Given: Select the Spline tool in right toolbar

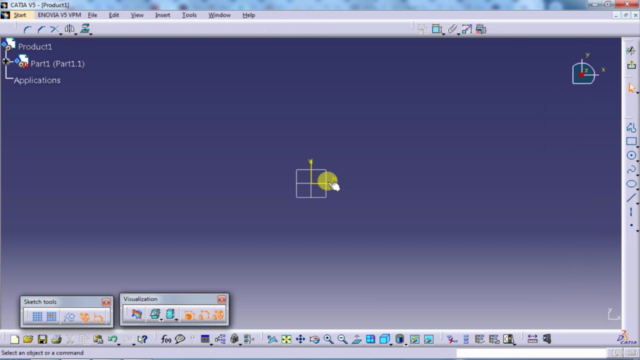Looking at the screenshot, I should click(631, 169).
